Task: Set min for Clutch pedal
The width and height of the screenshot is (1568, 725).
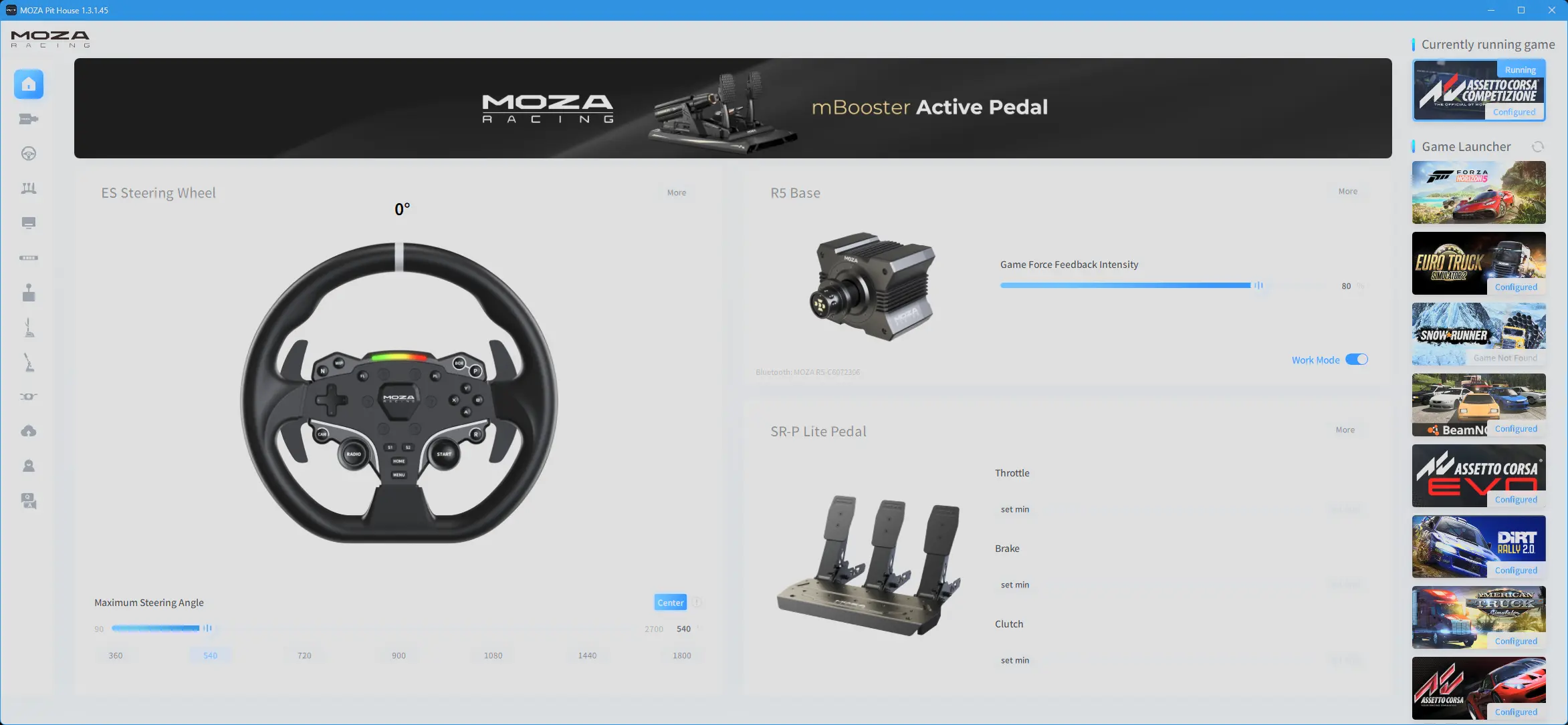Action: (x=1015, y=660)
